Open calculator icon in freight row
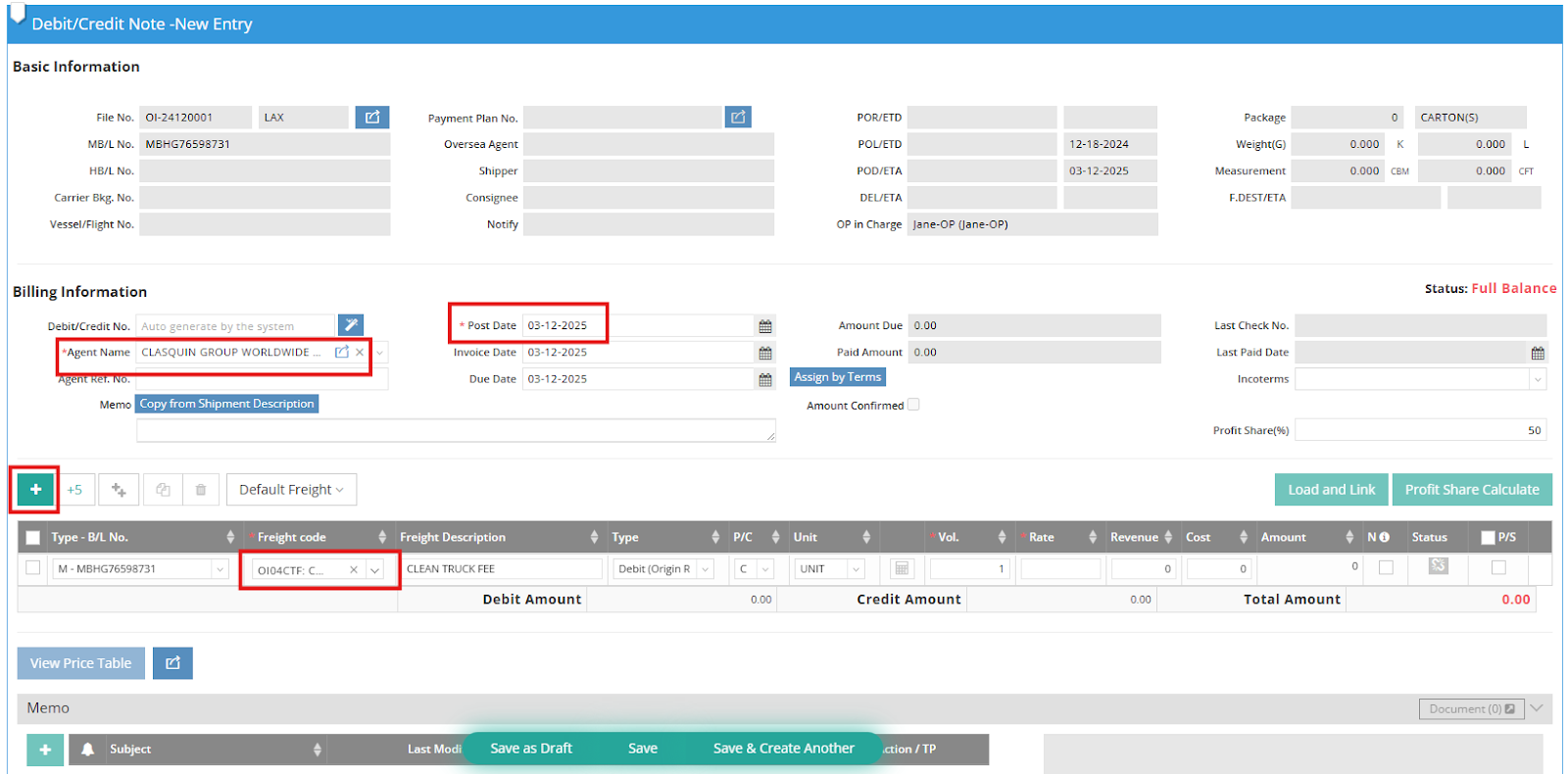Image resolution: width=1568 pixels, height=774 pixels. (x=902, y=569)
